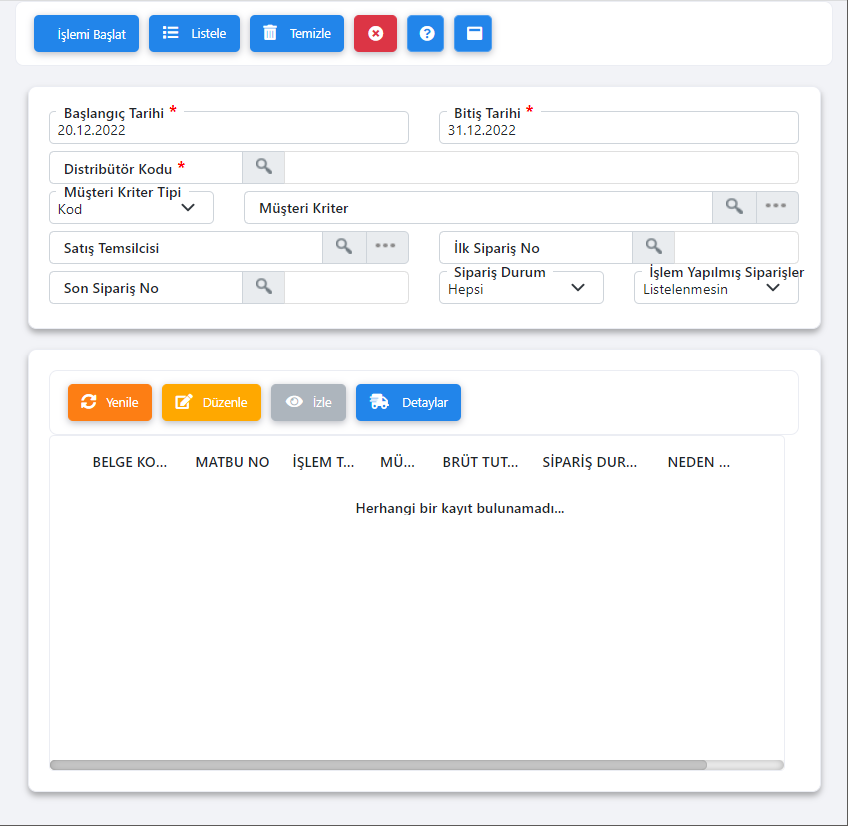This screenshot has width=848, height=826.
Task: Sort by BRÜT TUT... column header
Action: [x=480, y=462]
